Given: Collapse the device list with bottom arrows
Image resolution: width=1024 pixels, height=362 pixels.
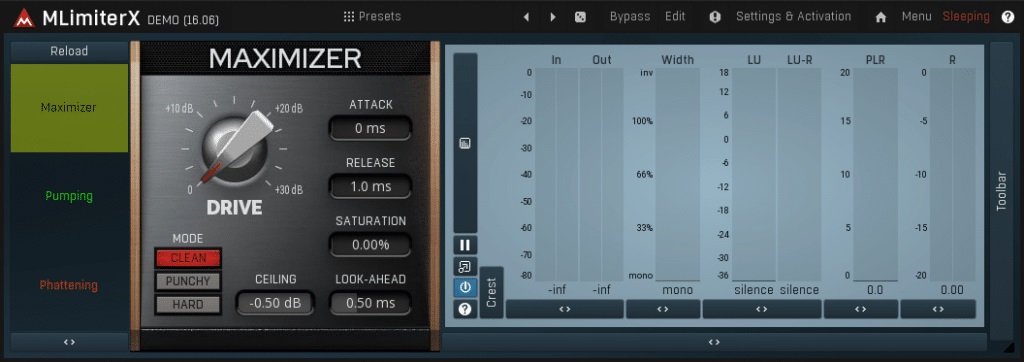Looking at the screenshot, I should [x=69, y=342].
